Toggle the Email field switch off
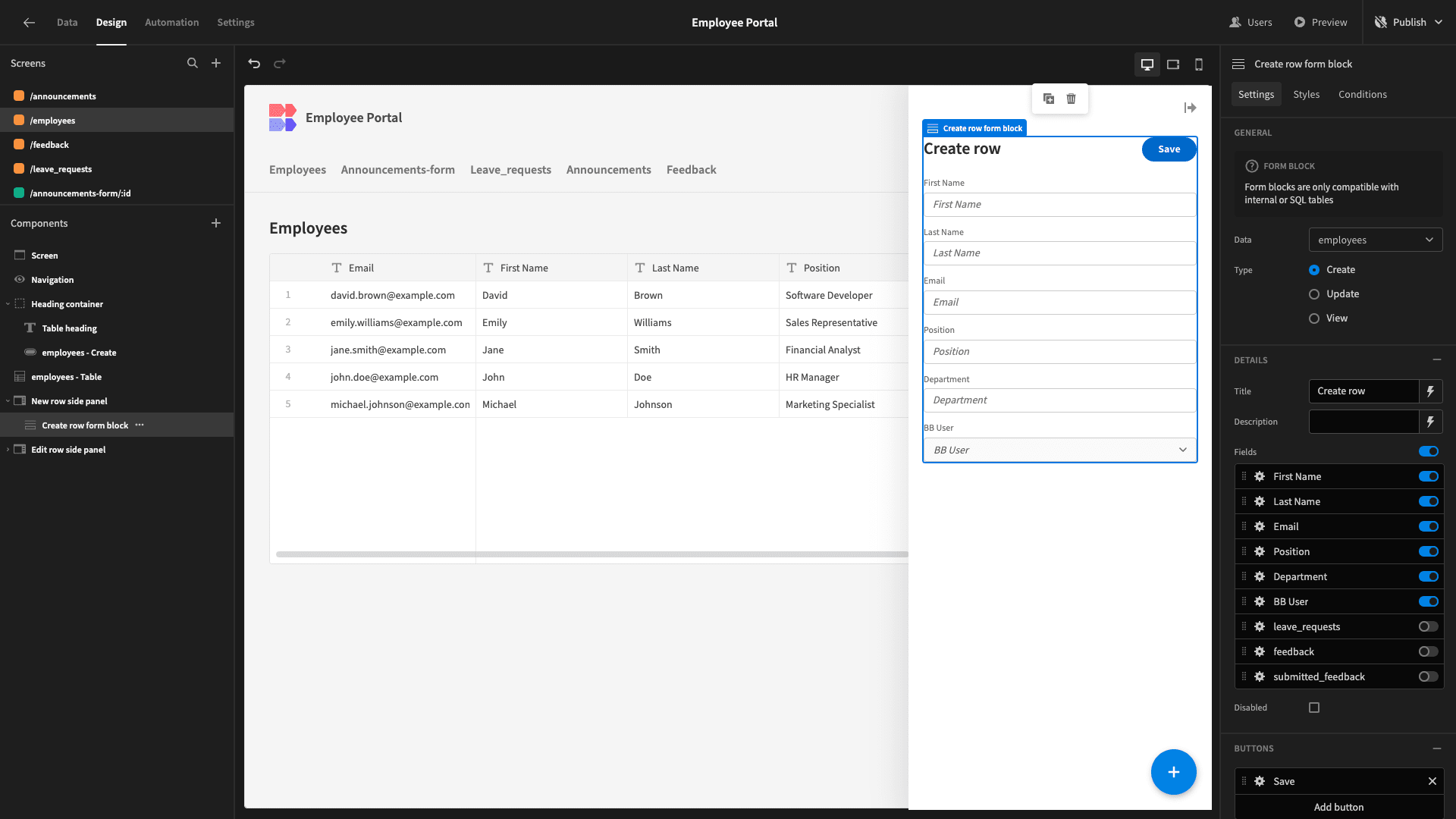The height and width of the screenshot is (819, 1456). point(1429,526)
